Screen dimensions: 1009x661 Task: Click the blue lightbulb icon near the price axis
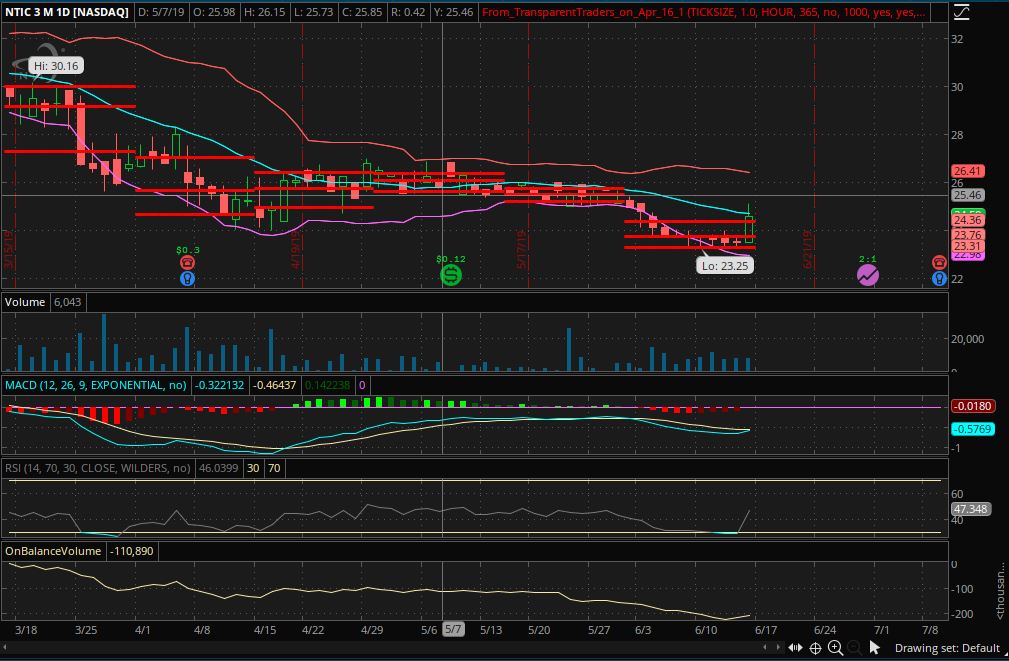[939, 279]
